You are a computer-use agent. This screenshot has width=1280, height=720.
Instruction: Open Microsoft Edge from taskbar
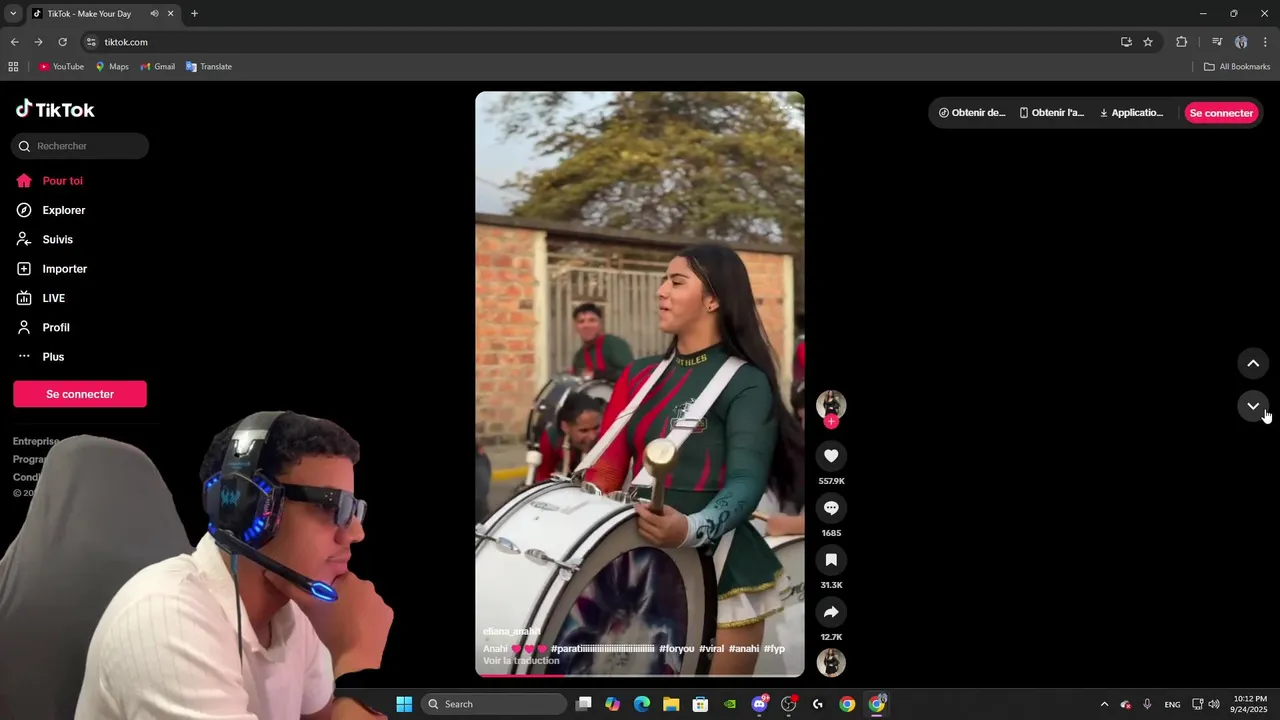(x=642, y=704)
